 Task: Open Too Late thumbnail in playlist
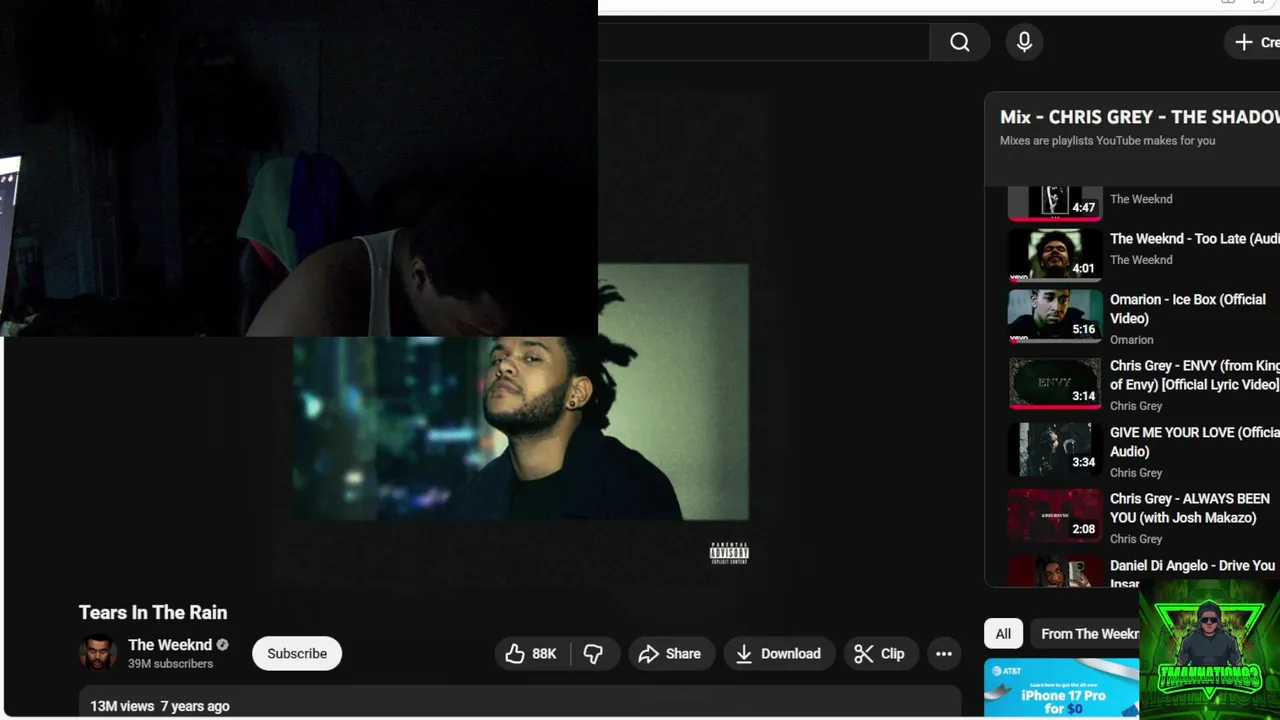[x=1054, y=254]
